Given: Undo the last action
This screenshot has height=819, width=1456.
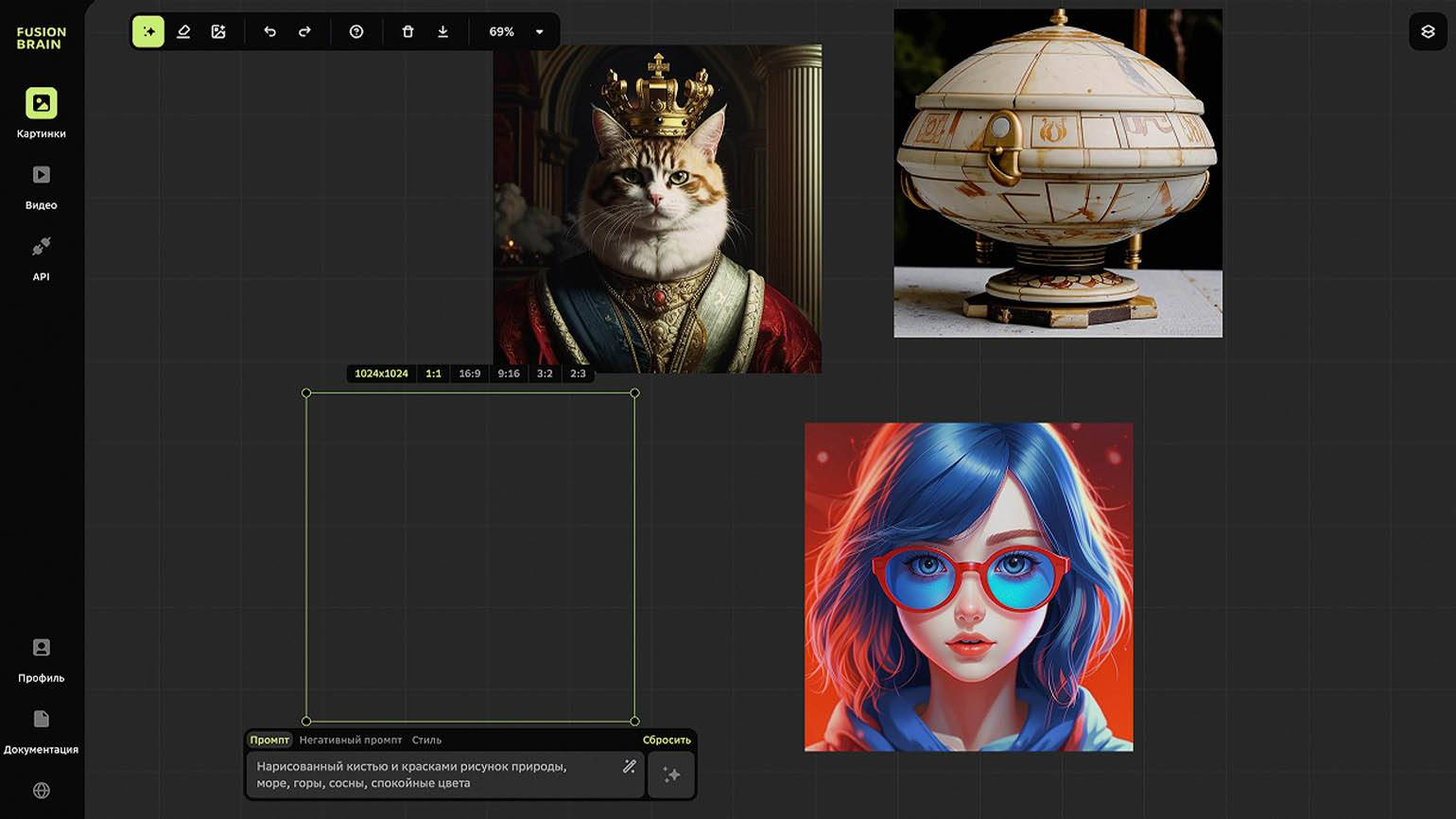Looking at the screenshot, I should (269, 32).
